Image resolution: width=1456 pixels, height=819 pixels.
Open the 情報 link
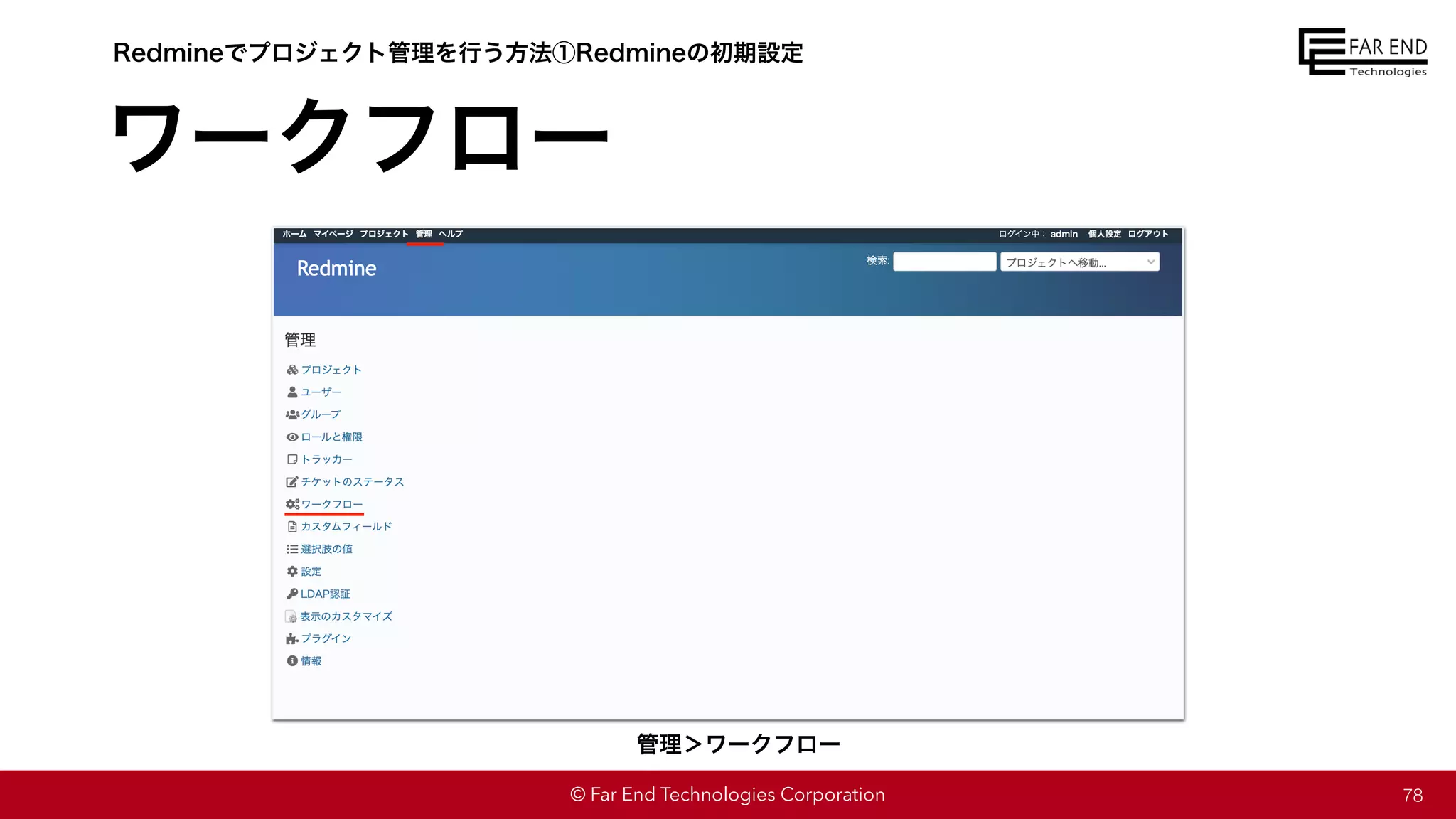[x=311, y=661]
